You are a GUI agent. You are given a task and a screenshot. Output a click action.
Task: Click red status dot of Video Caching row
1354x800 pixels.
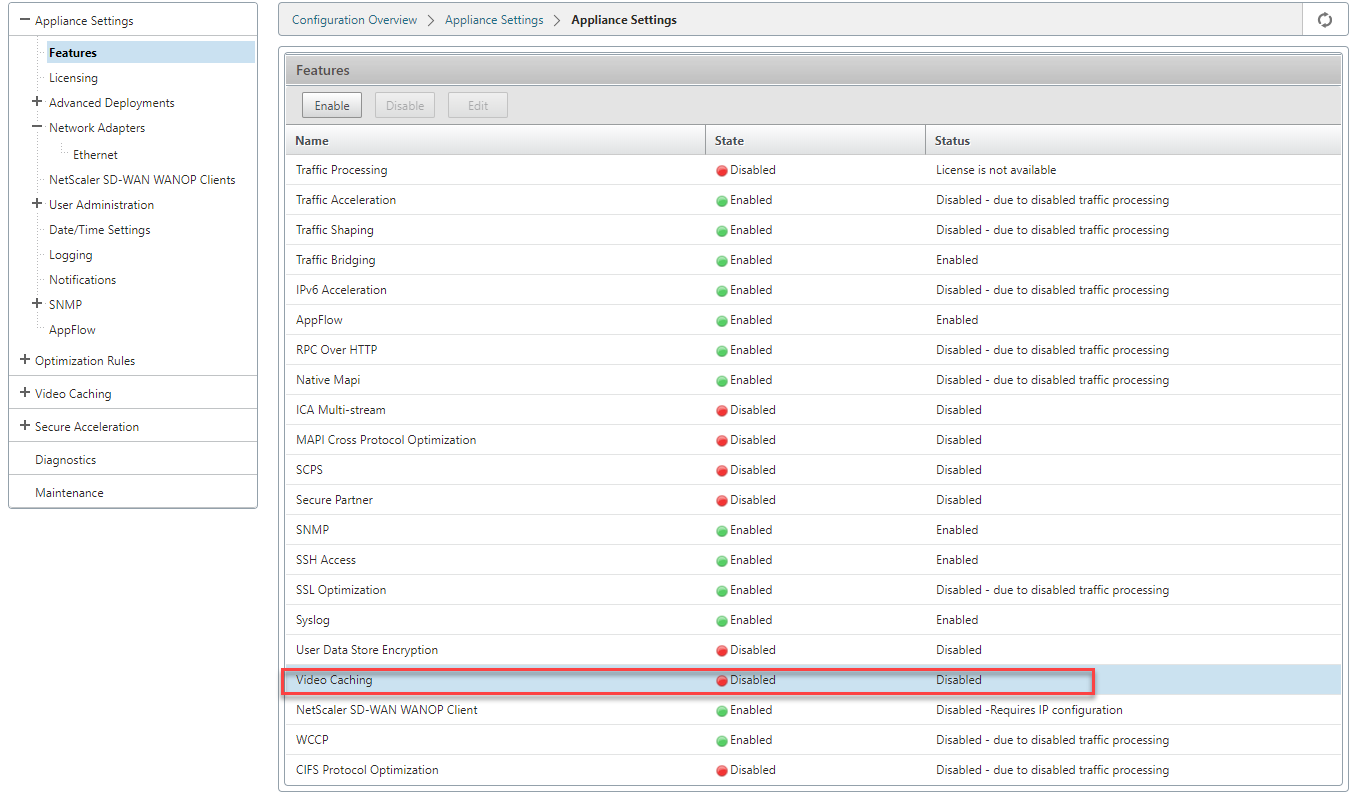click(721, 681)
